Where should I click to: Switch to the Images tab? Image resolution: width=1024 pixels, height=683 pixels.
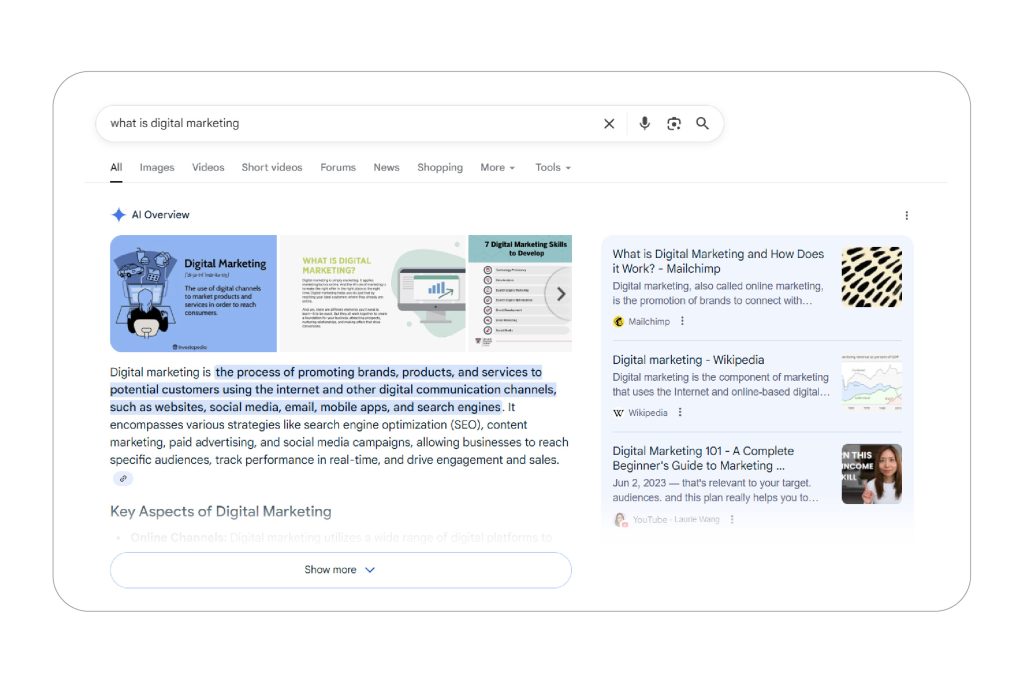(157, 168)
